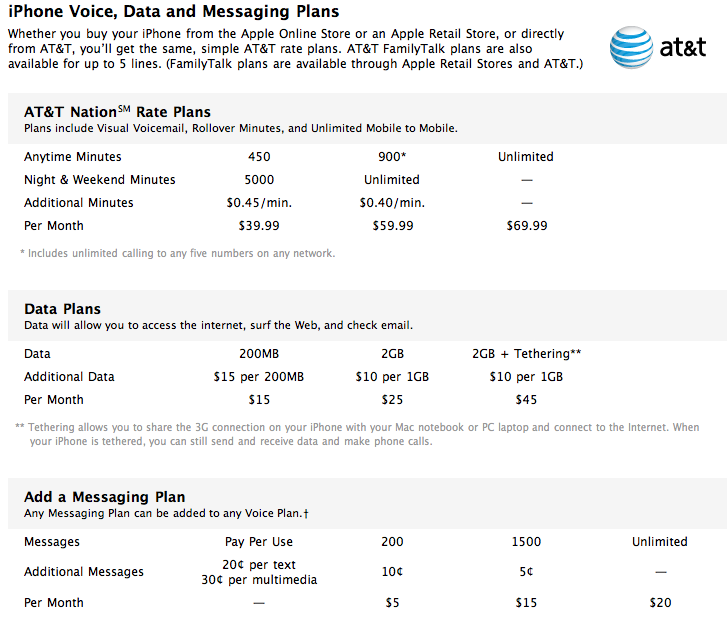Click the "at&t" wordmark beside the globe
The width and height of the screenshot is (727, 619).
[x=683, y=48]
